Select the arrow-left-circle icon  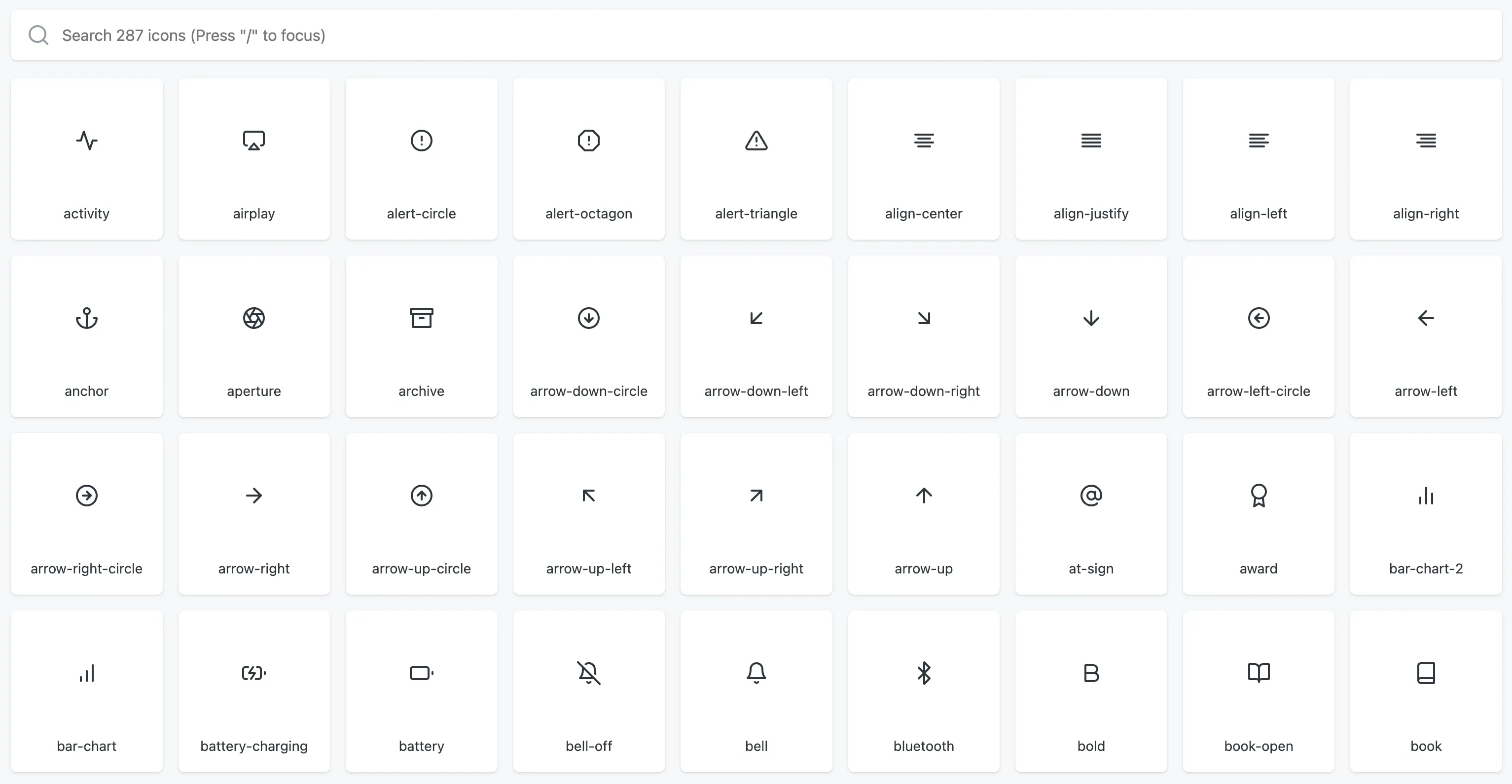1258,319
